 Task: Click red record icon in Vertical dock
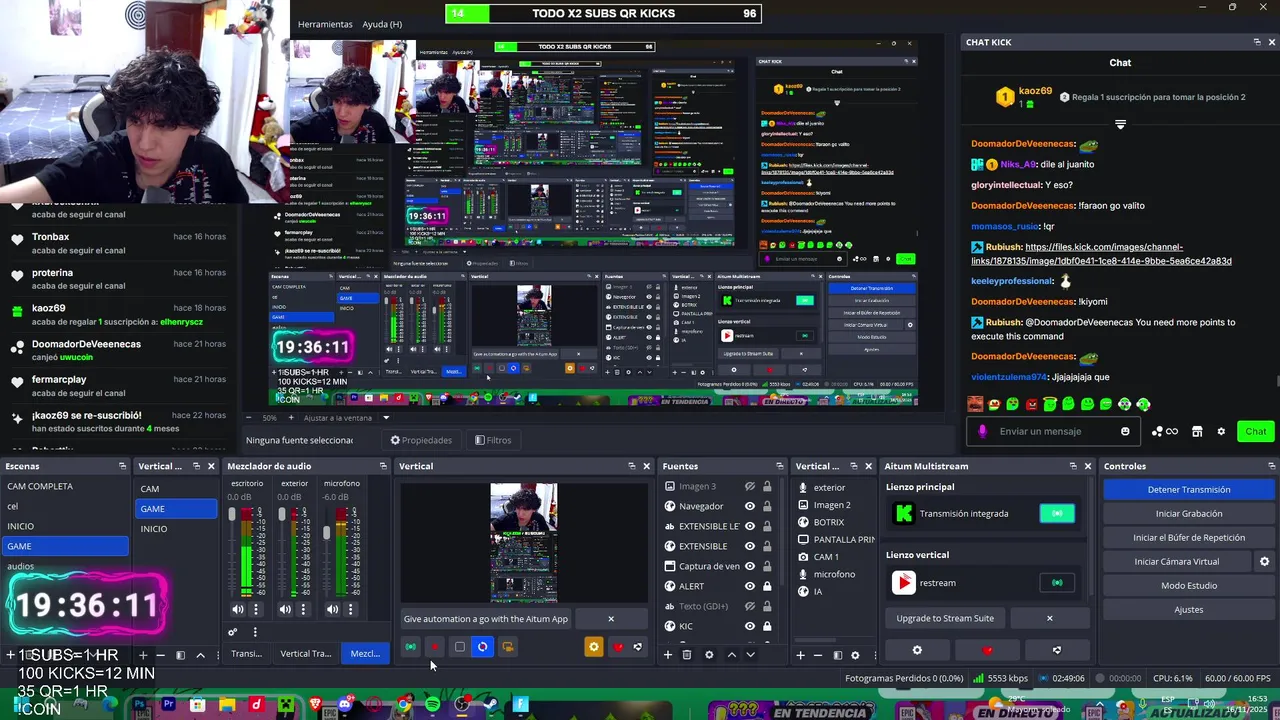point(435,647)
